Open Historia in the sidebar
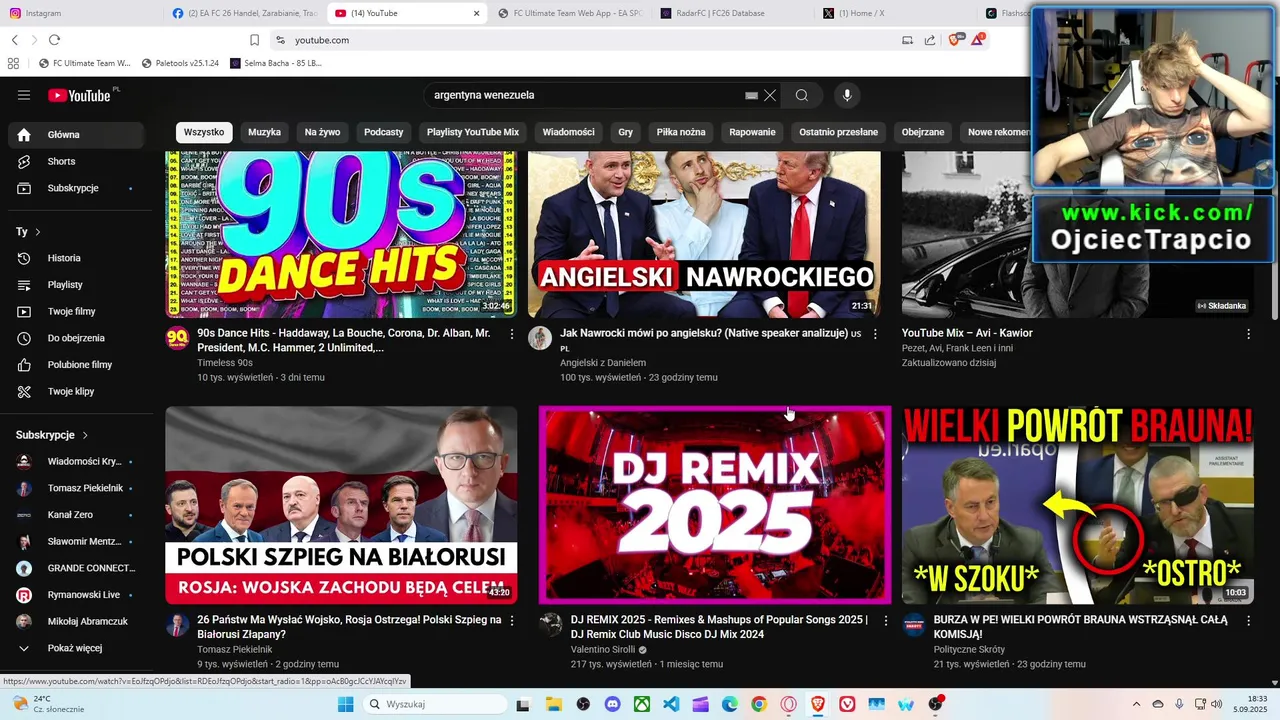The height and width of the screenshot is (720, 1280). [x=76, y=258]
